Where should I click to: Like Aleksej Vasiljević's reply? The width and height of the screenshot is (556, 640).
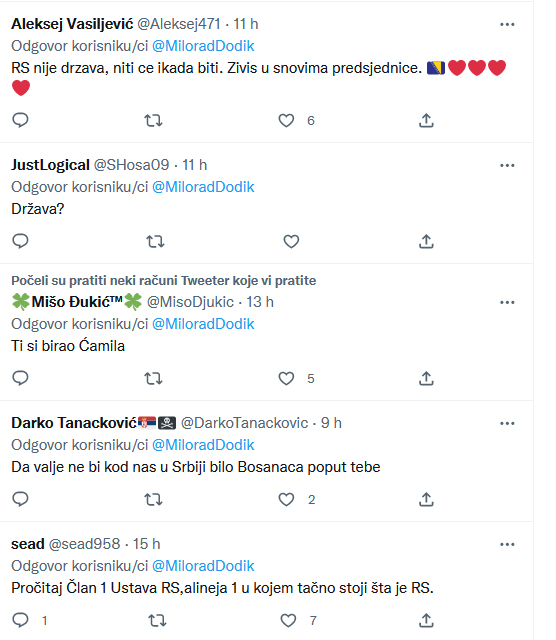[x=286, y=120]
